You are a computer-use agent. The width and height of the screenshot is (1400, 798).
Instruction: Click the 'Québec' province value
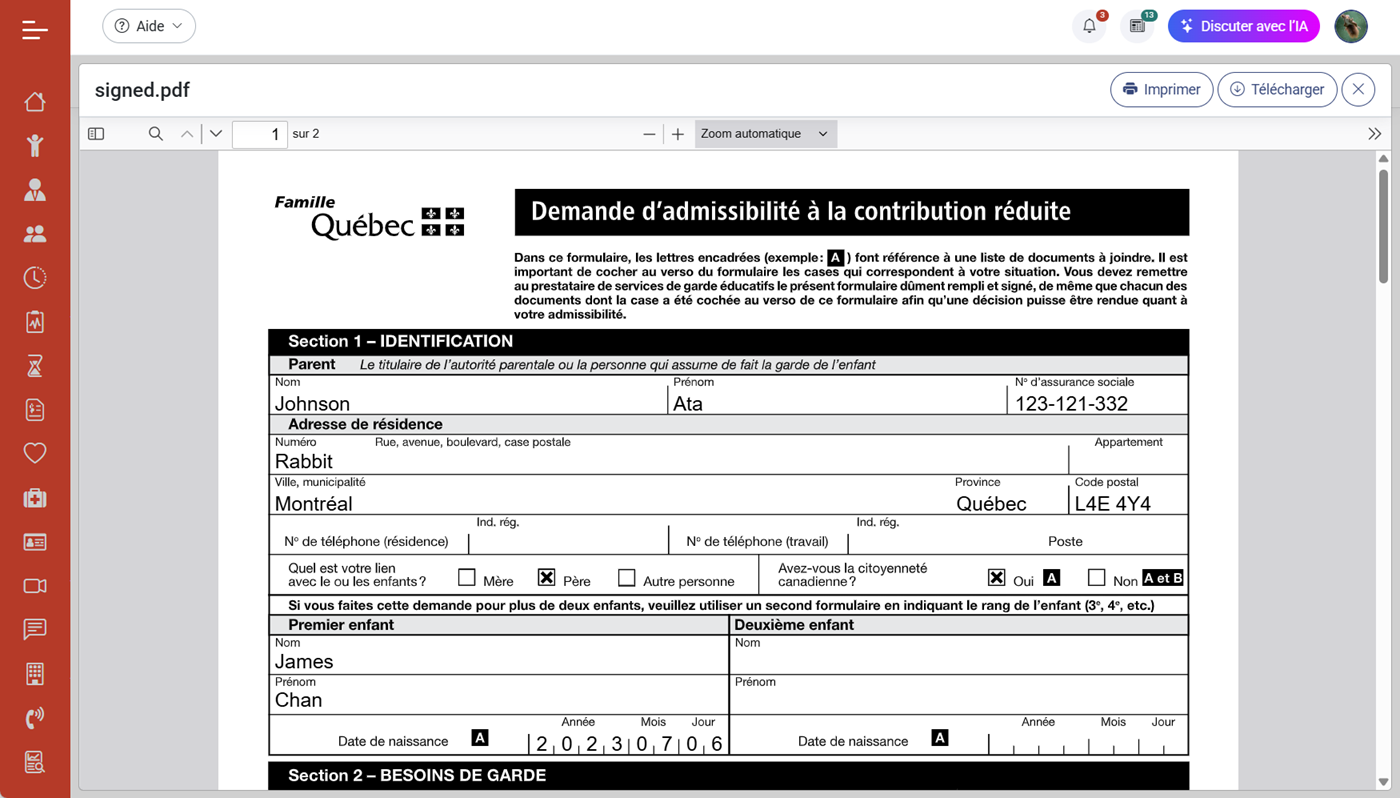pyautogui.click(x=991, y=504)
